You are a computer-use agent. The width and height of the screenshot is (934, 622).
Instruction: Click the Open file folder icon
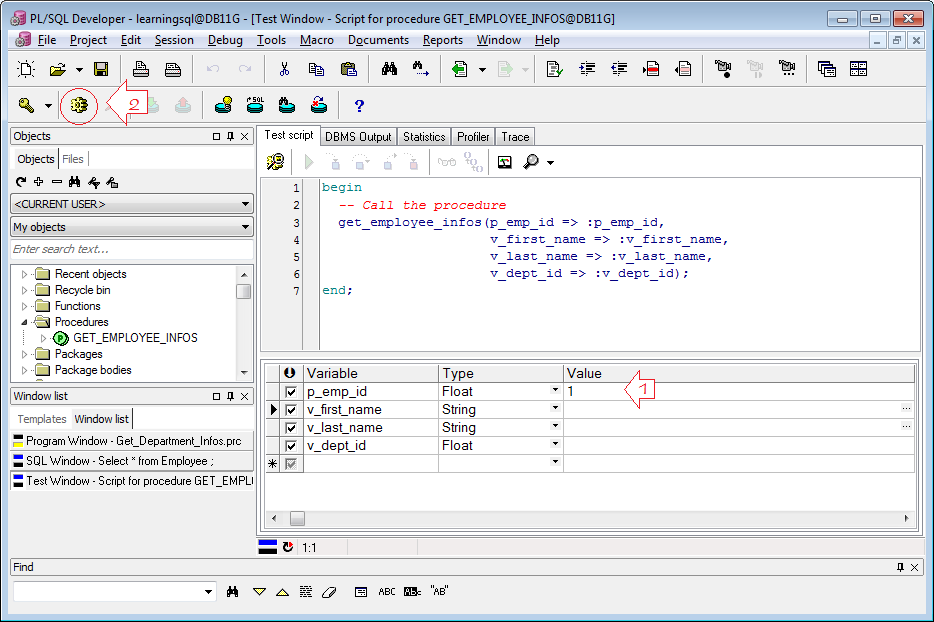(x=58, y=69)
